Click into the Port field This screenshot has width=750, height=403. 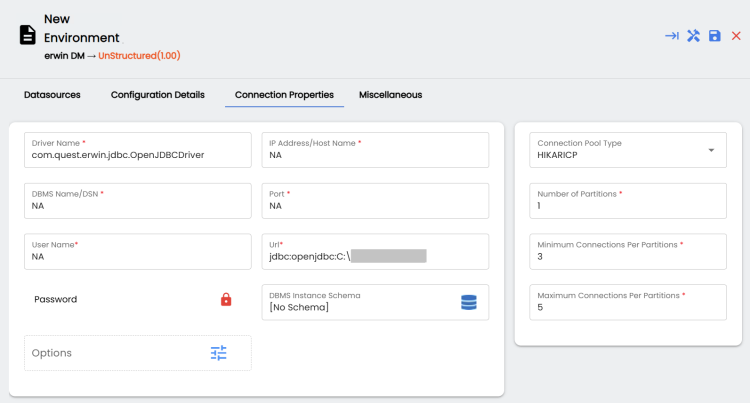click(375, 206)
